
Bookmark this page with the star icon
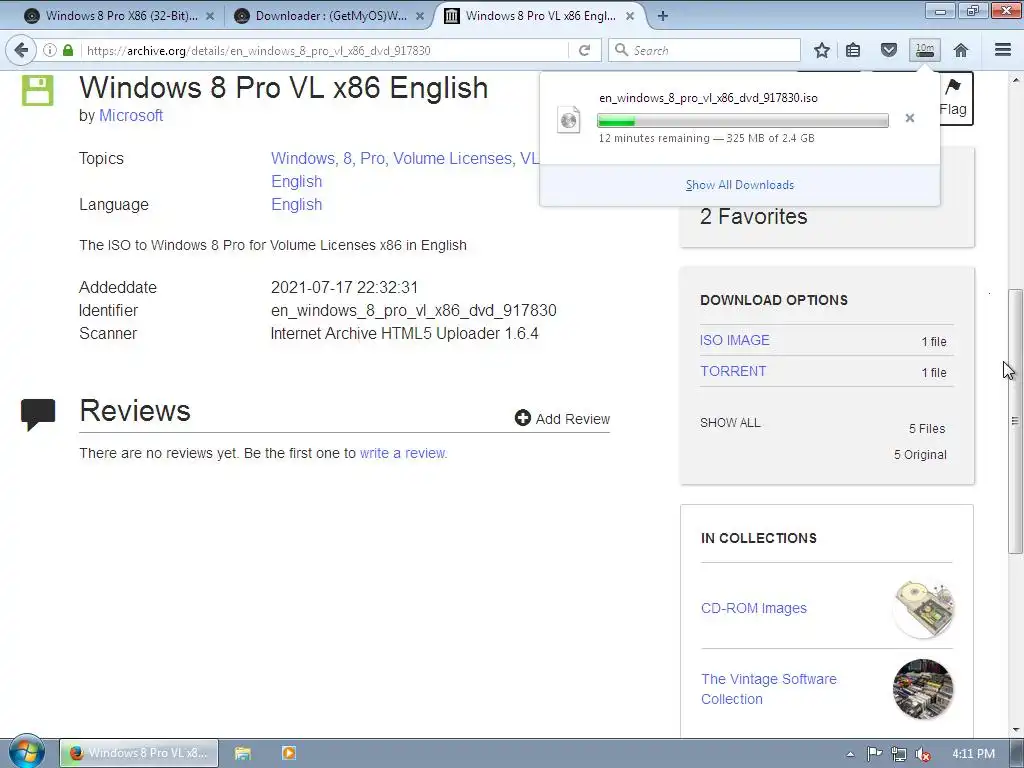click(x=822, y=50)
